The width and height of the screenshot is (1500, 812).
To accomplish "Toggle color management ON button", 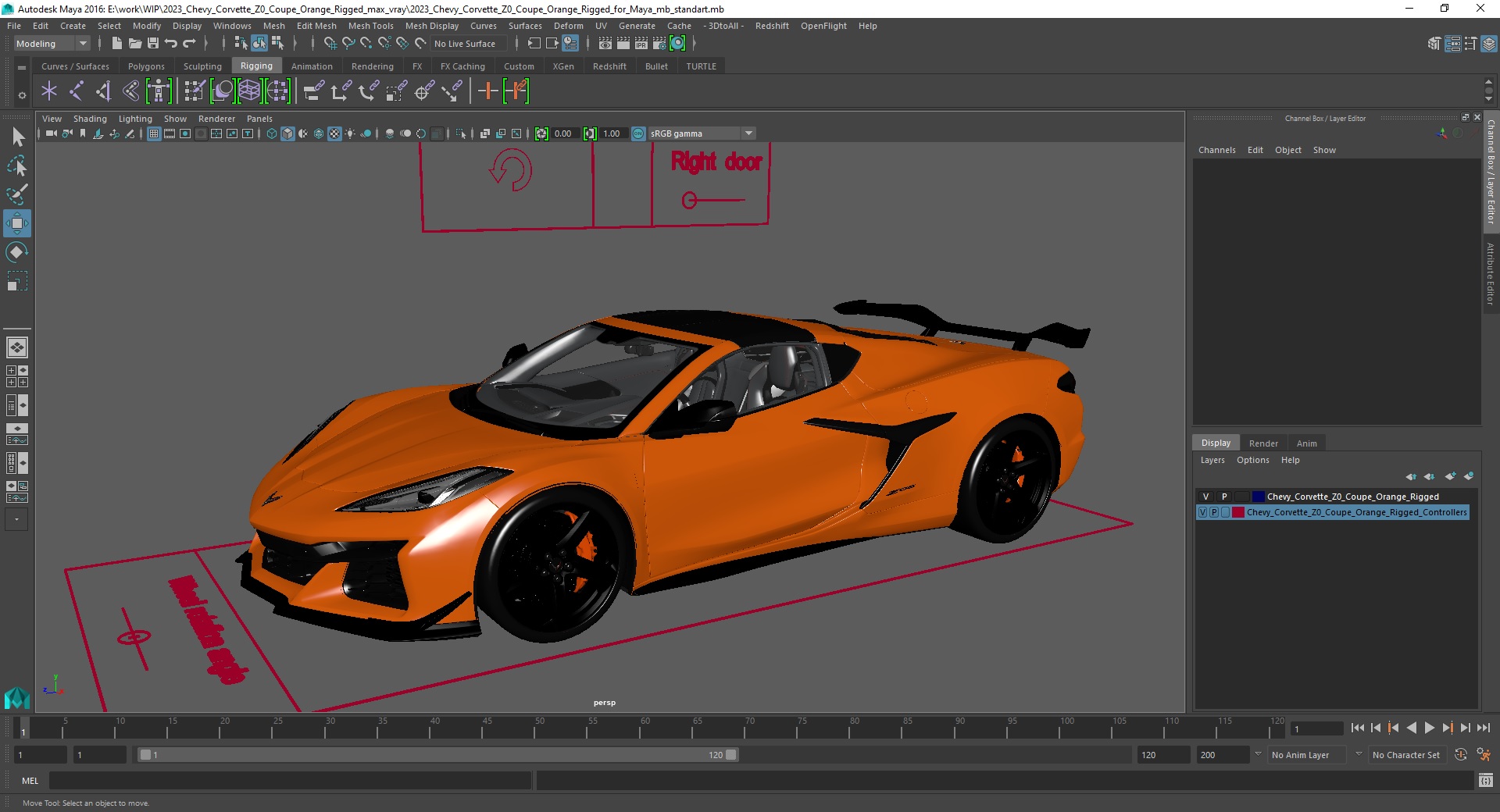I will 638,134.
